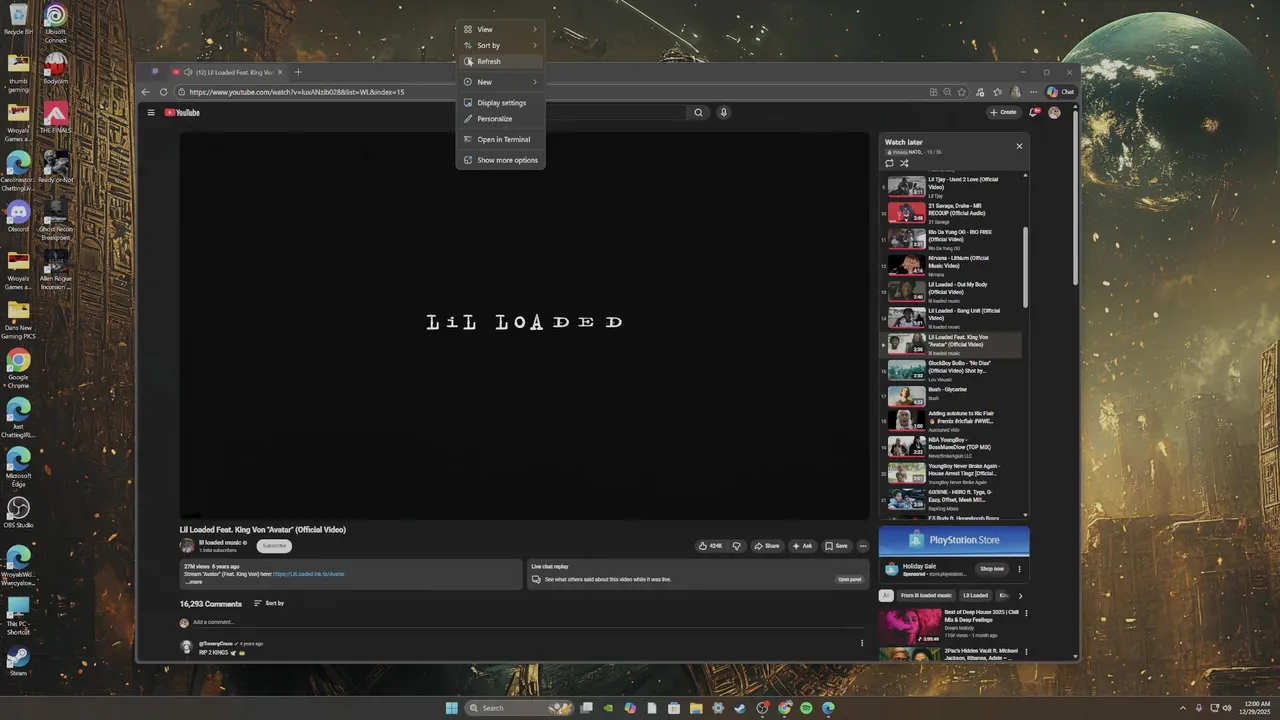Play Lil Tjay - Used 2 Love

tap(950, 187)
